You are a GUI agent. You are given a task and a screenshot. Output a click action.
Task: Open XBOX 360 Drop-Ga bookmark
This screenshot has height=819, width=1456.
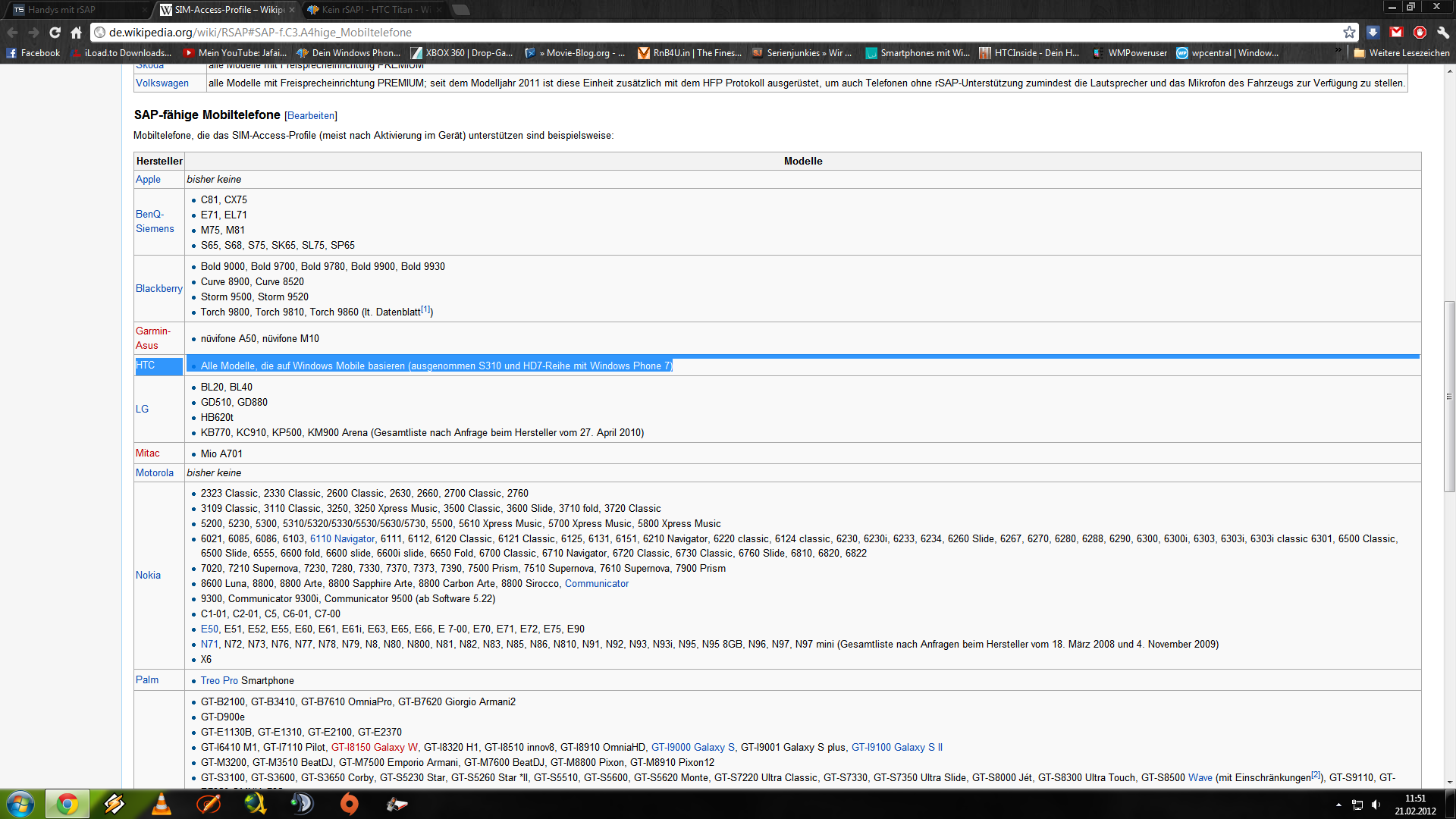[462, 53]
